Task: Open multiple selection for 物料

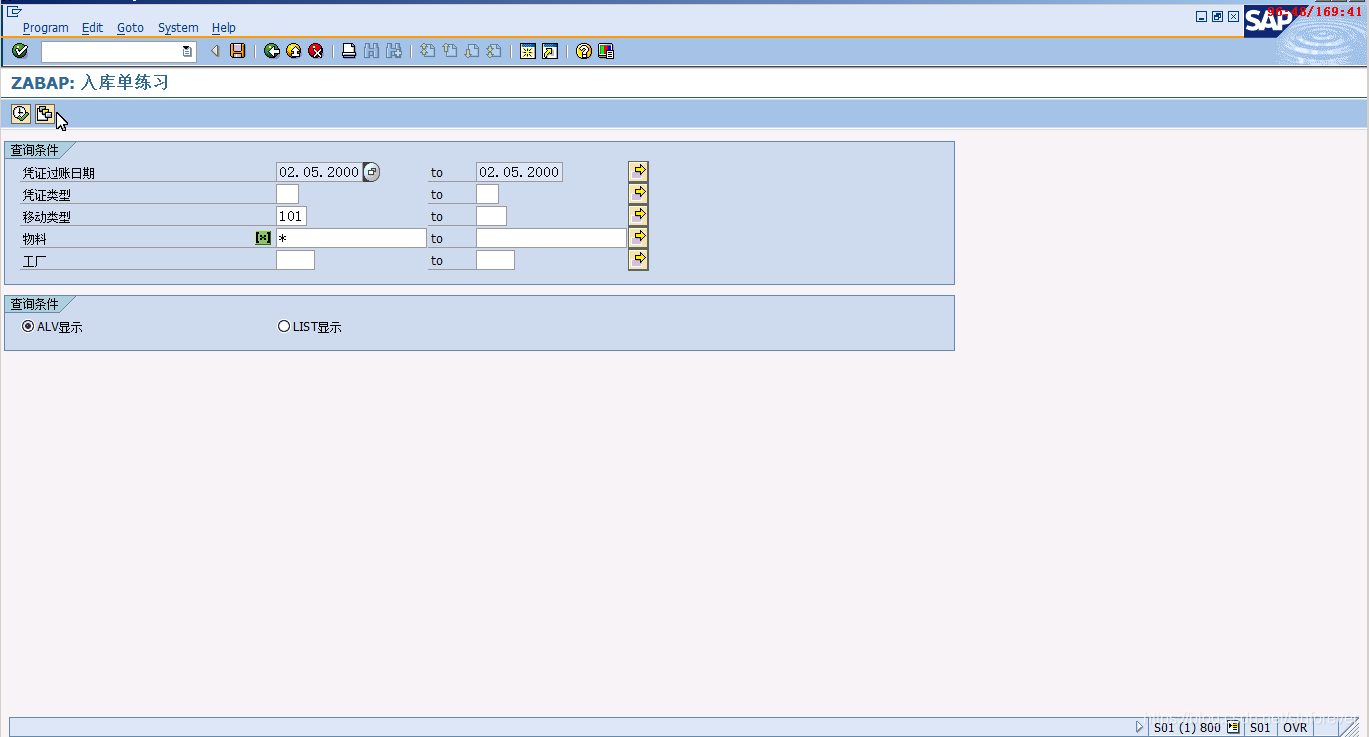Action: 638,237
